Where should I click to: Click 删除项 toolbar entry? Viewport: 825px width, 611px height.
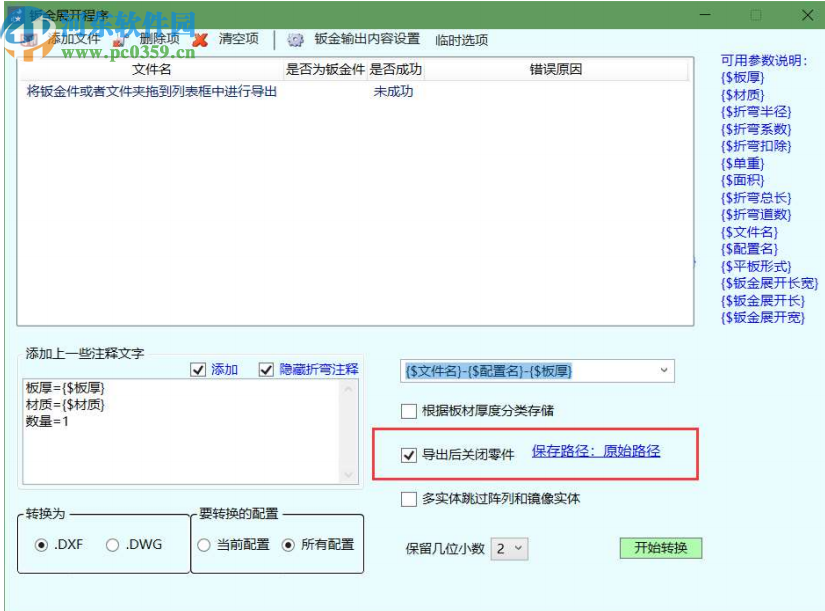pyautogui.click(x=159, y=38)
